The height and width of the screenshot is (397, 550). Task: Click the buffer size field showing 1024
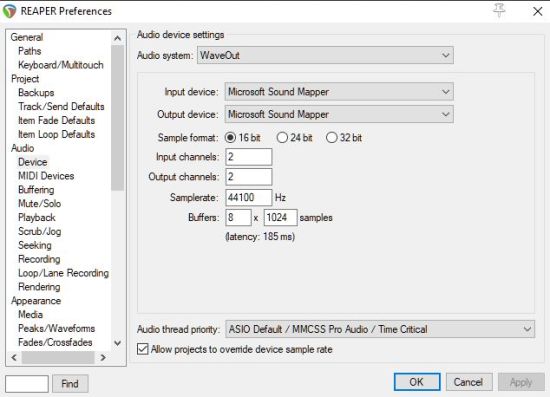[281, 217]
